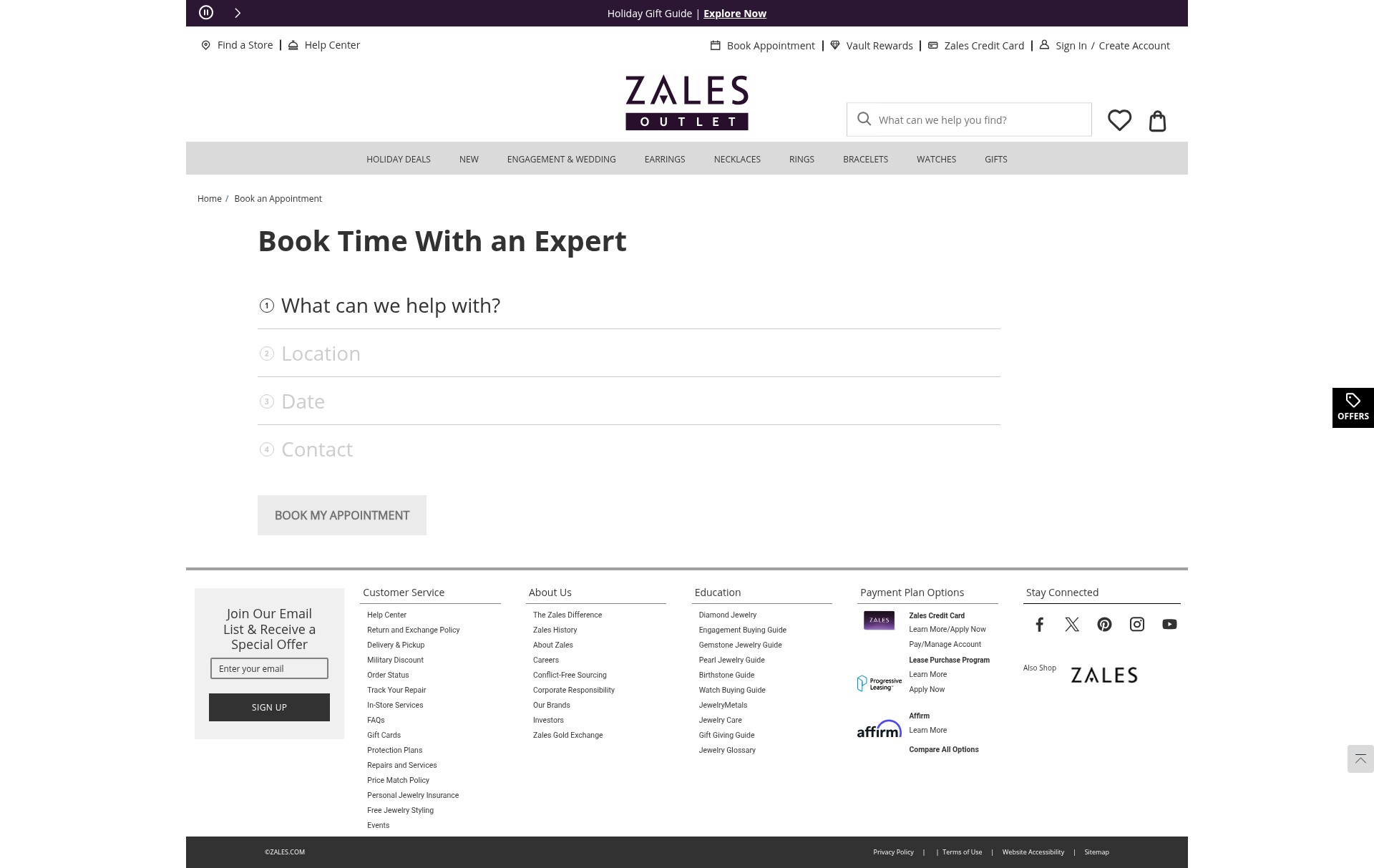
Task: Open Create Account link
Action: tap(1134, 46)
